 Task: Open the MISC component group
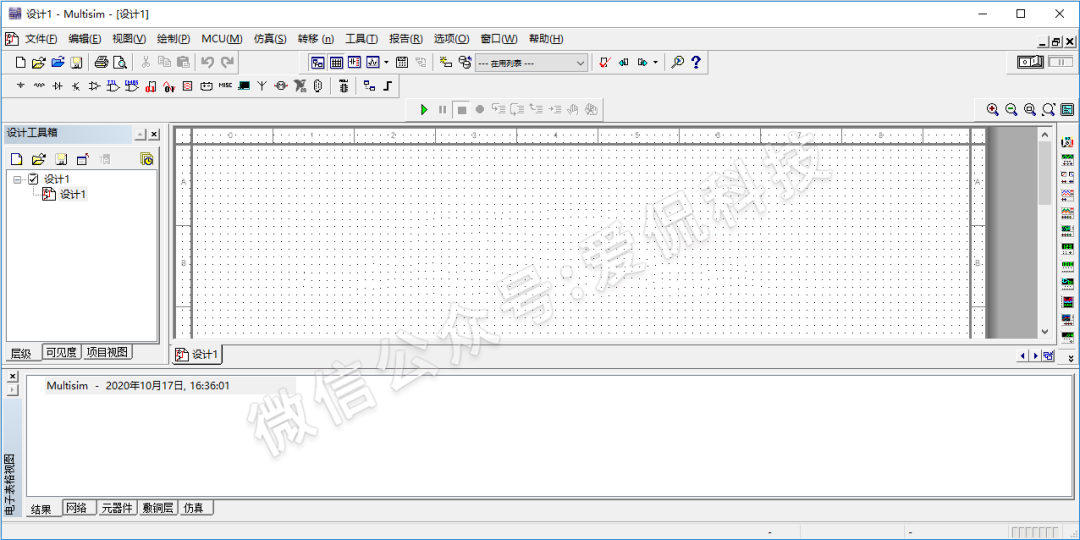pyautogui.click(x=225, y=86)
